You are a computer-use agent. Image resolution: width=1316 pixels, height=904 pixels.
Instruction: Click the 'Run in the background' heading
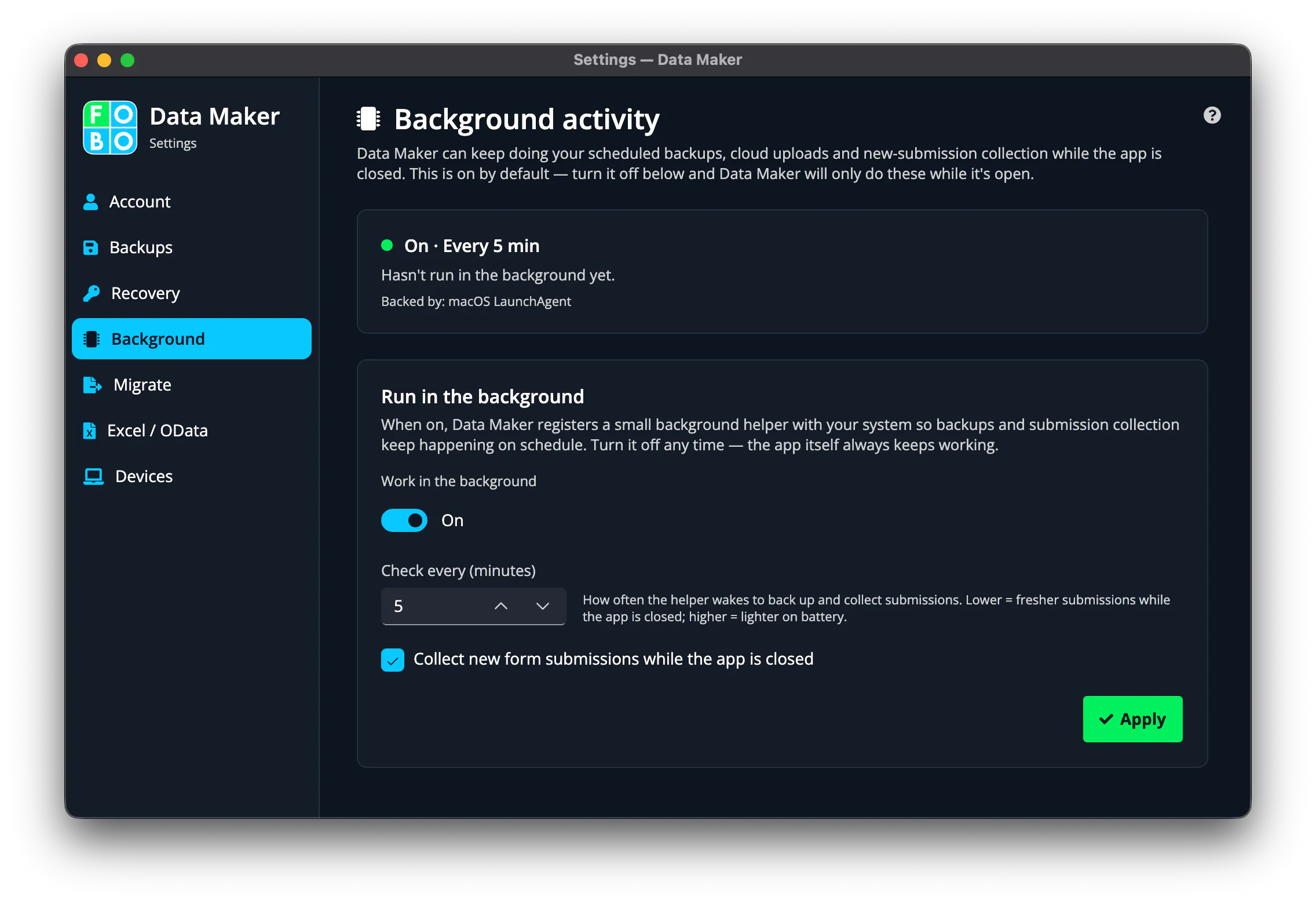point(482,397)
